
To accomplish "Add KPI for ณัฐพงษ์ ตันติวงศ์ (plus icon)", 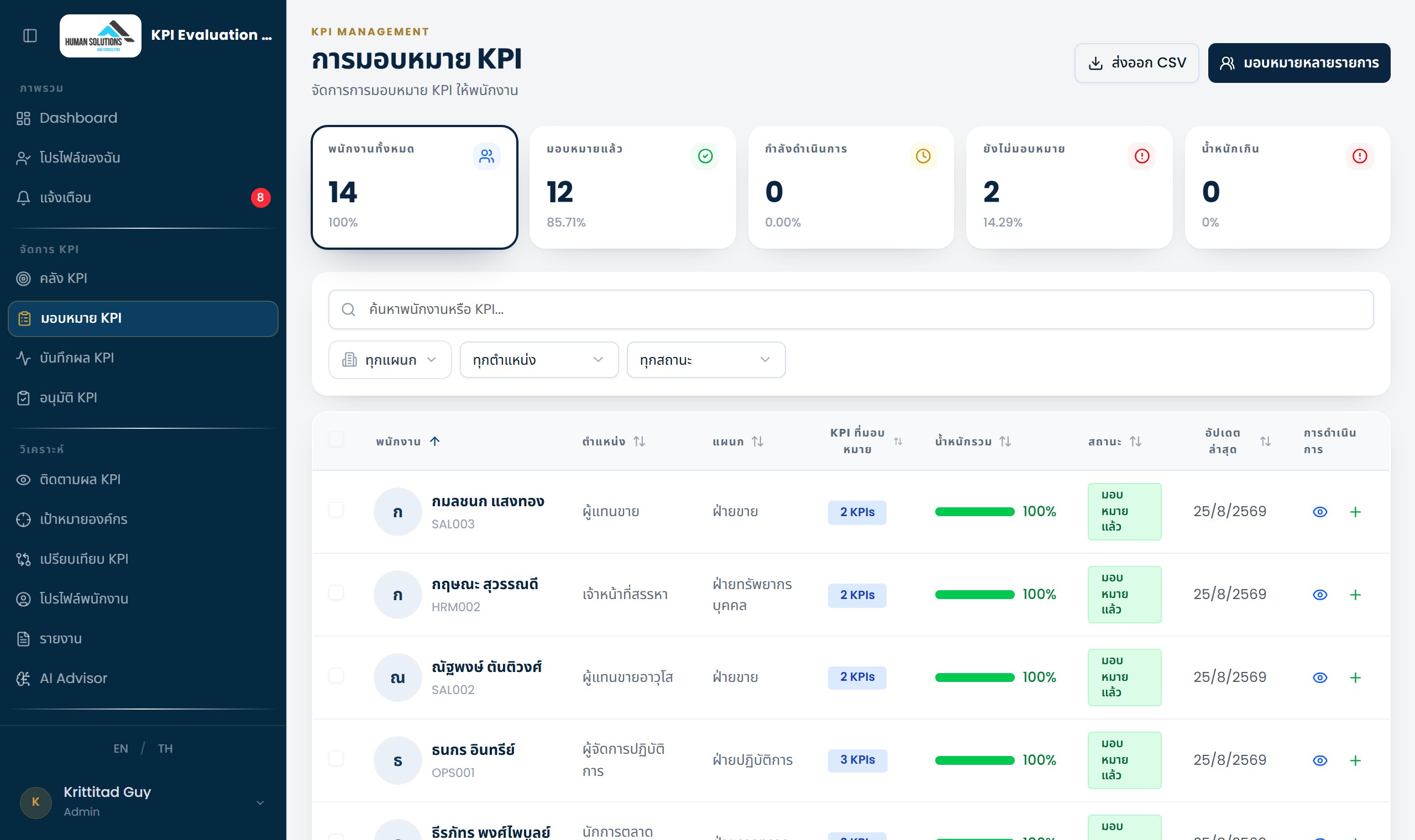I will pos(1355,678).
